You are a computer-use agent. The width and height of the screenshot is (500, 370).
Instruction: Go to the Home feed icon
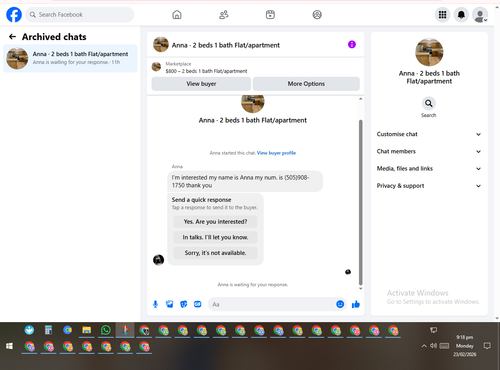pyautogui.click(x=177, y=15)
